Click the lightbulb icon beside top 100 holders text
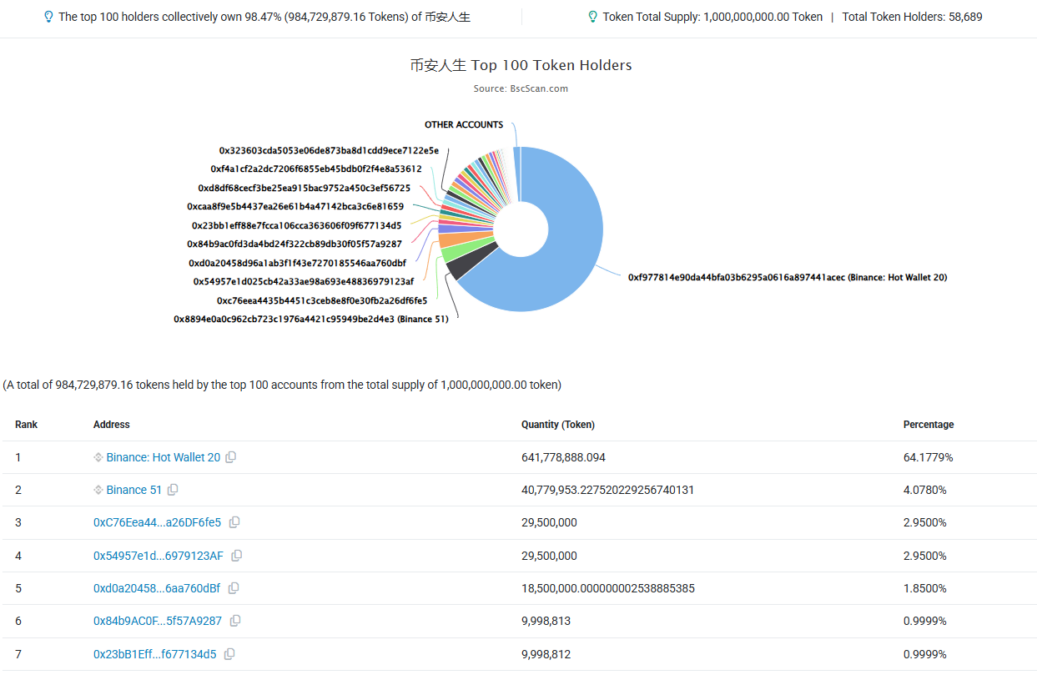The height and width of the screenshot is (675, 1037). (49, 17)
